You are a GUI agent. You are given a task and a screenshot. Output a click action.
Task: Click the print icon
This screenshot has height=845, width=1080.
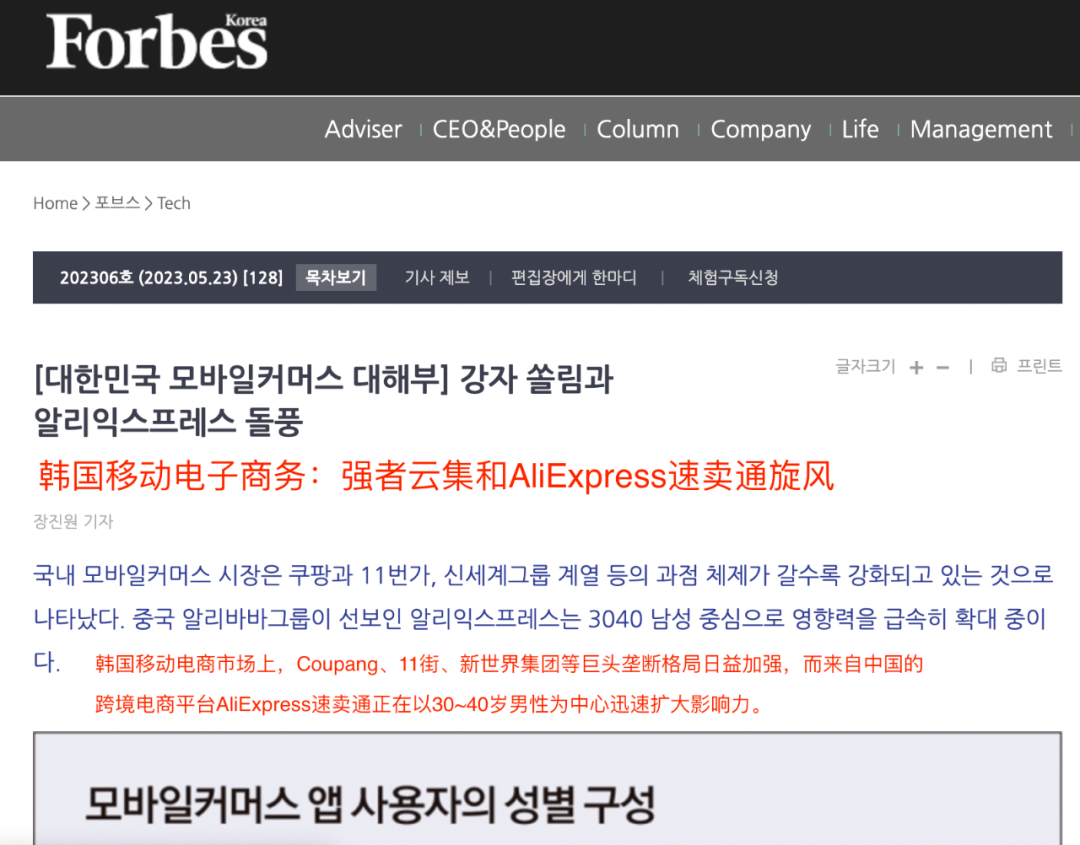(x=998, y=366)
